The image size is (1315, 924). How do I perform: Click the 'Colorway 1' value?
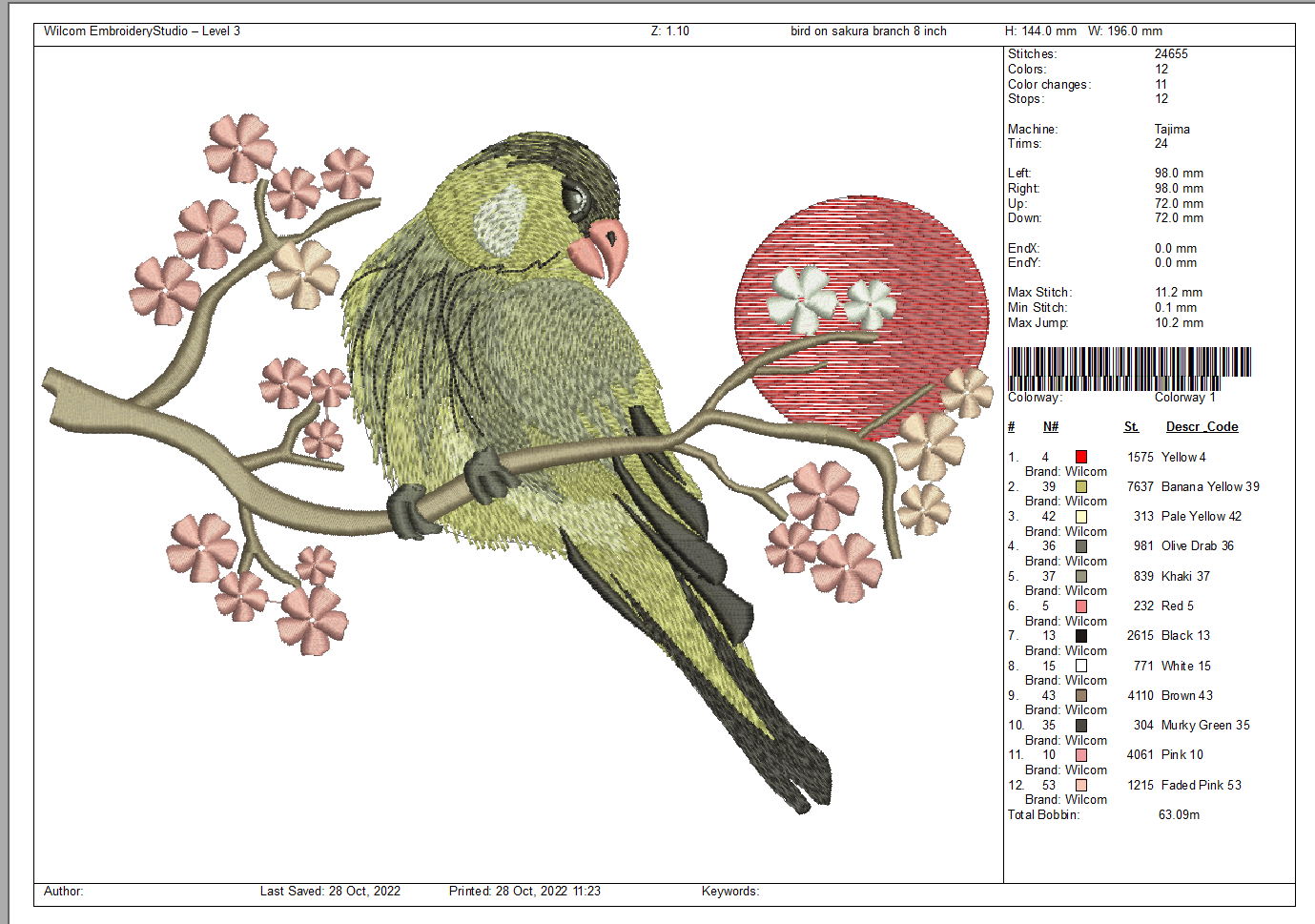click(1185, 398)
